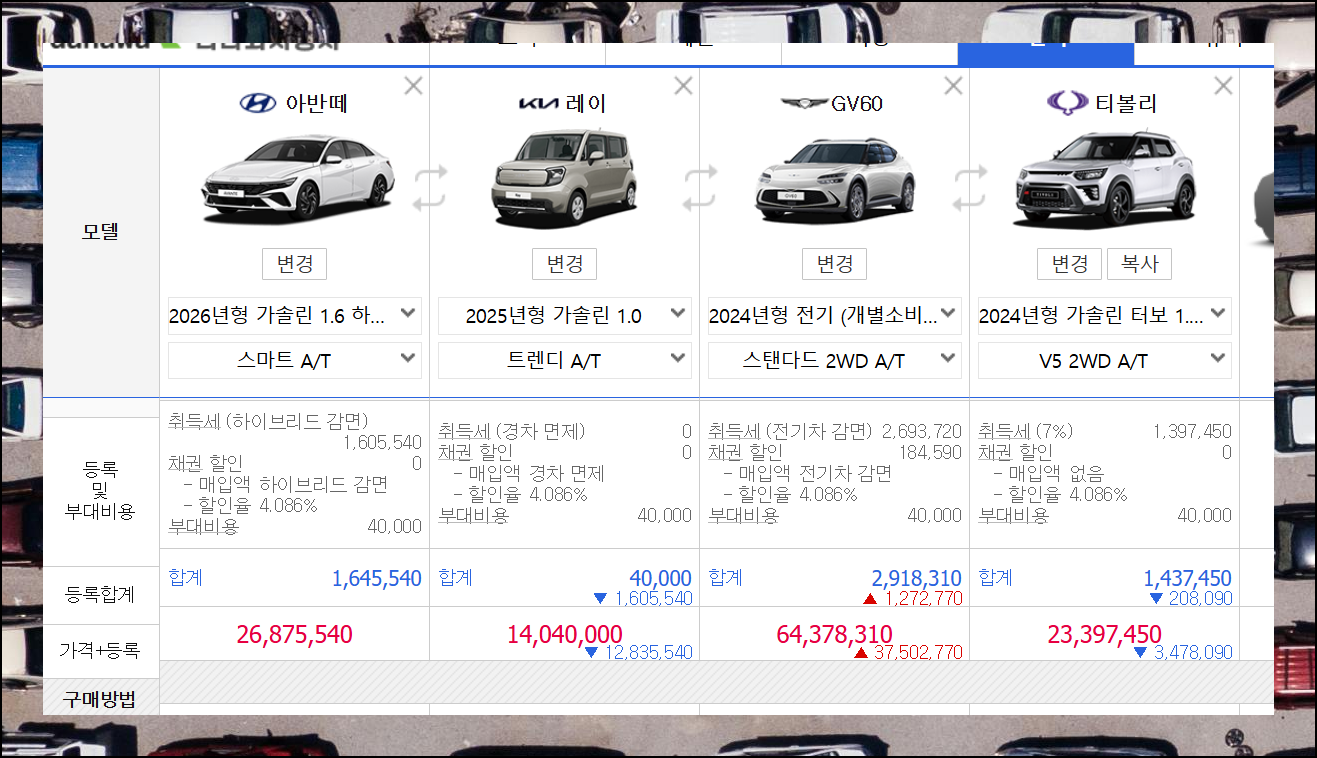The image size is (1317, 758).
Task: Click the 복사 button under 티볼리
Action: (1139, 264)
